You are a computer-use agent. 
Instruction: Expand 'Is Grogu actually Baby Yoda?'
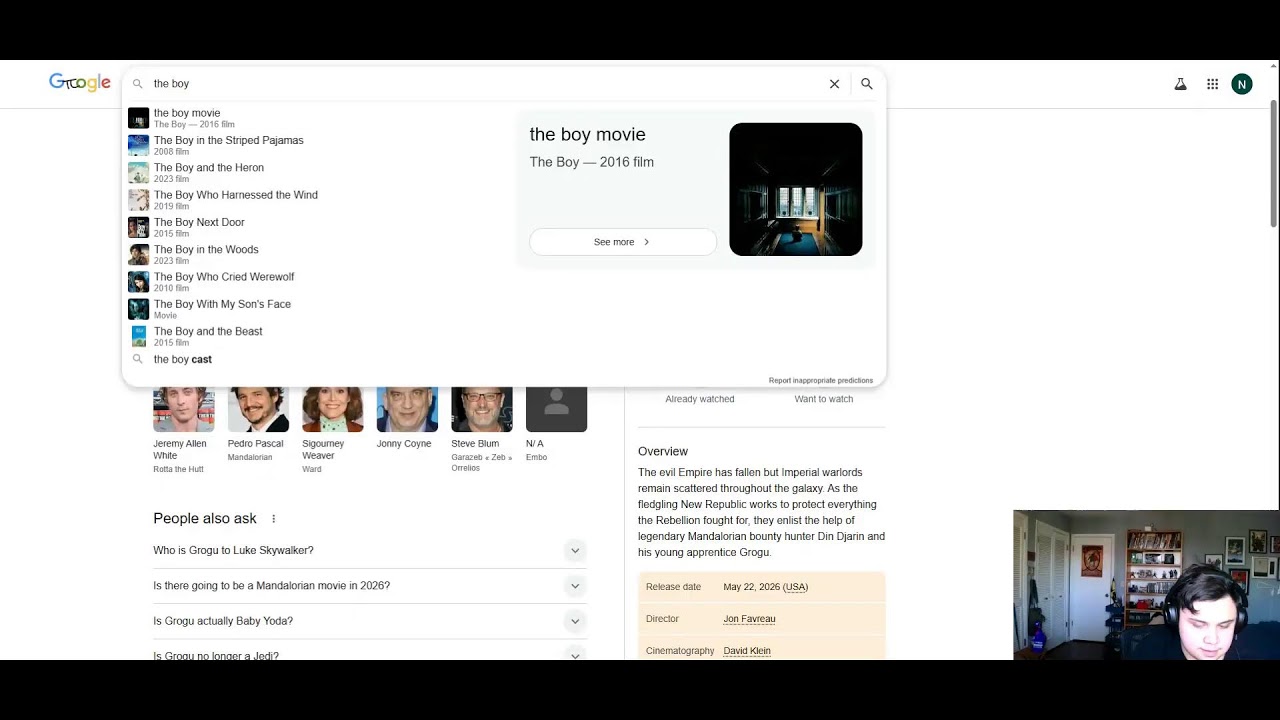369,621
